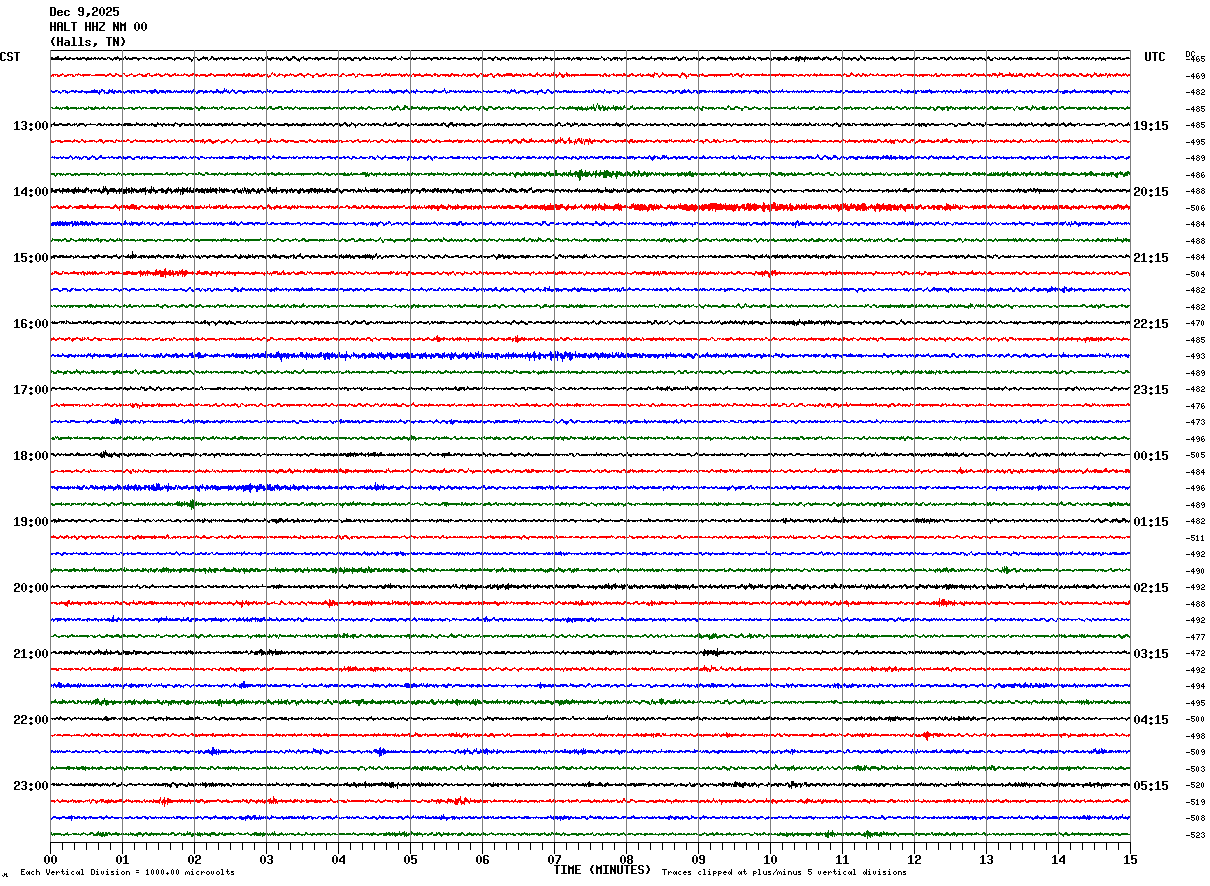Click the DC offset value "-520"

coord(1195,785)
